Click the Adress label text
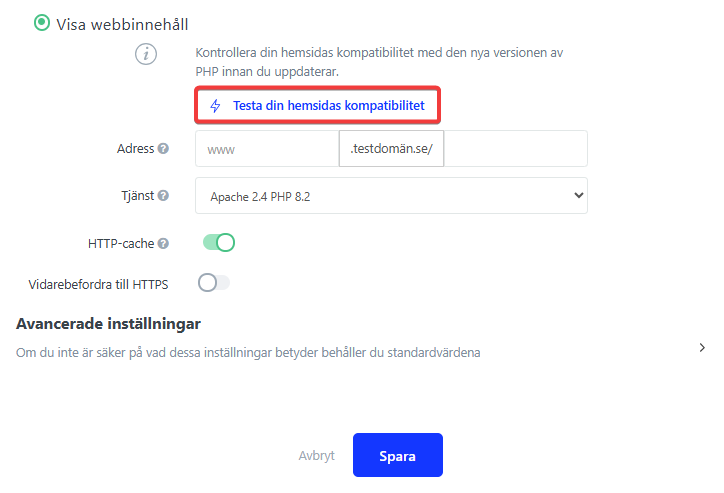The height and width of the screenshot is (493, 724). click(x=135, y=149)
